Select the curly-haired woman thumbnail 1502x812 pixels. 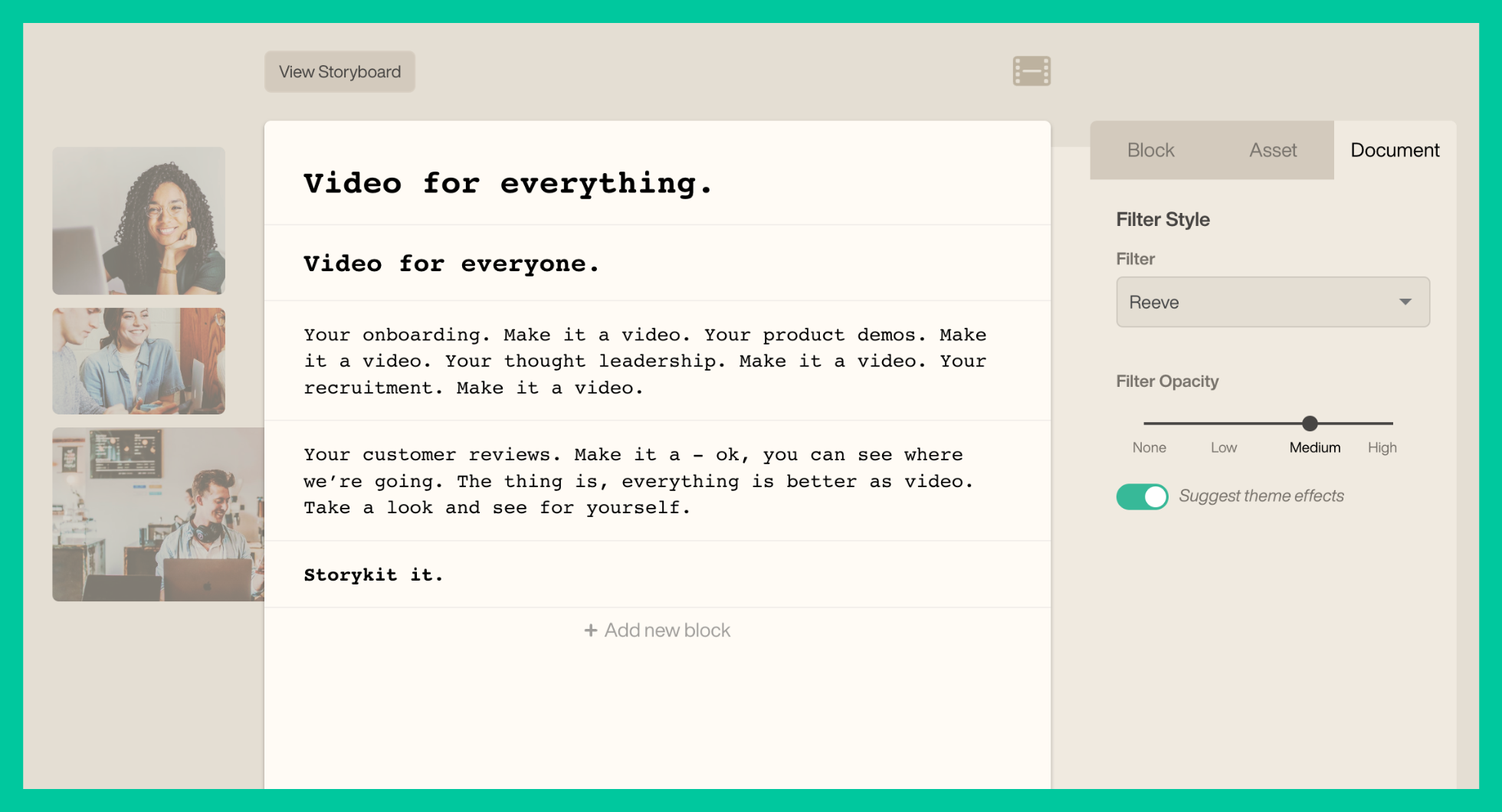tap(139, 221)
